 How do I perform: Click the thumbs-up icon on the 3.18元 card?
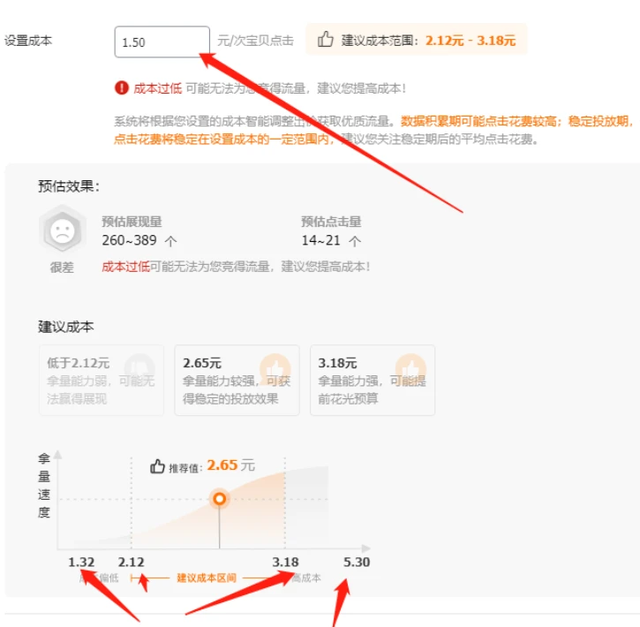pos(411,369)
